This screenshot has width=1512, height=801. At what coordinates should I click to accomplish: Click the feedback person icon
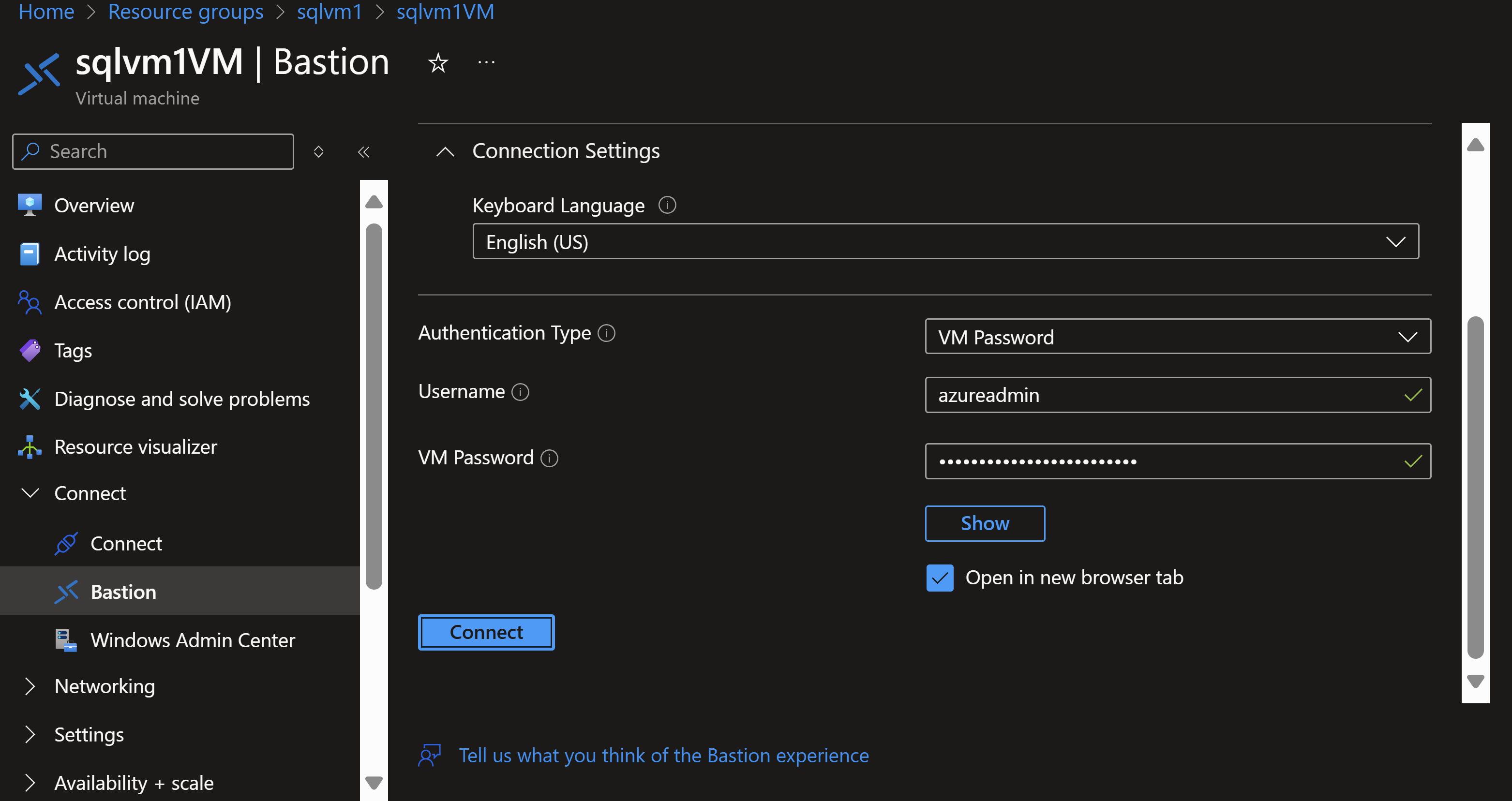coord(430,755)
